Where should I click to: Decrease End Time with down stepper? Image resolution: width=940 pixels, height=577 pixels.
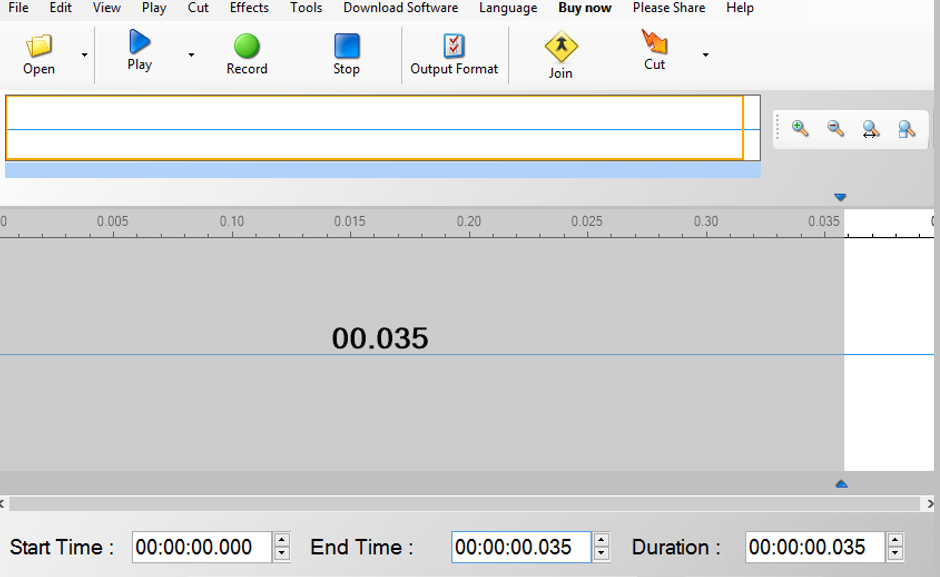tap(601, 554)
